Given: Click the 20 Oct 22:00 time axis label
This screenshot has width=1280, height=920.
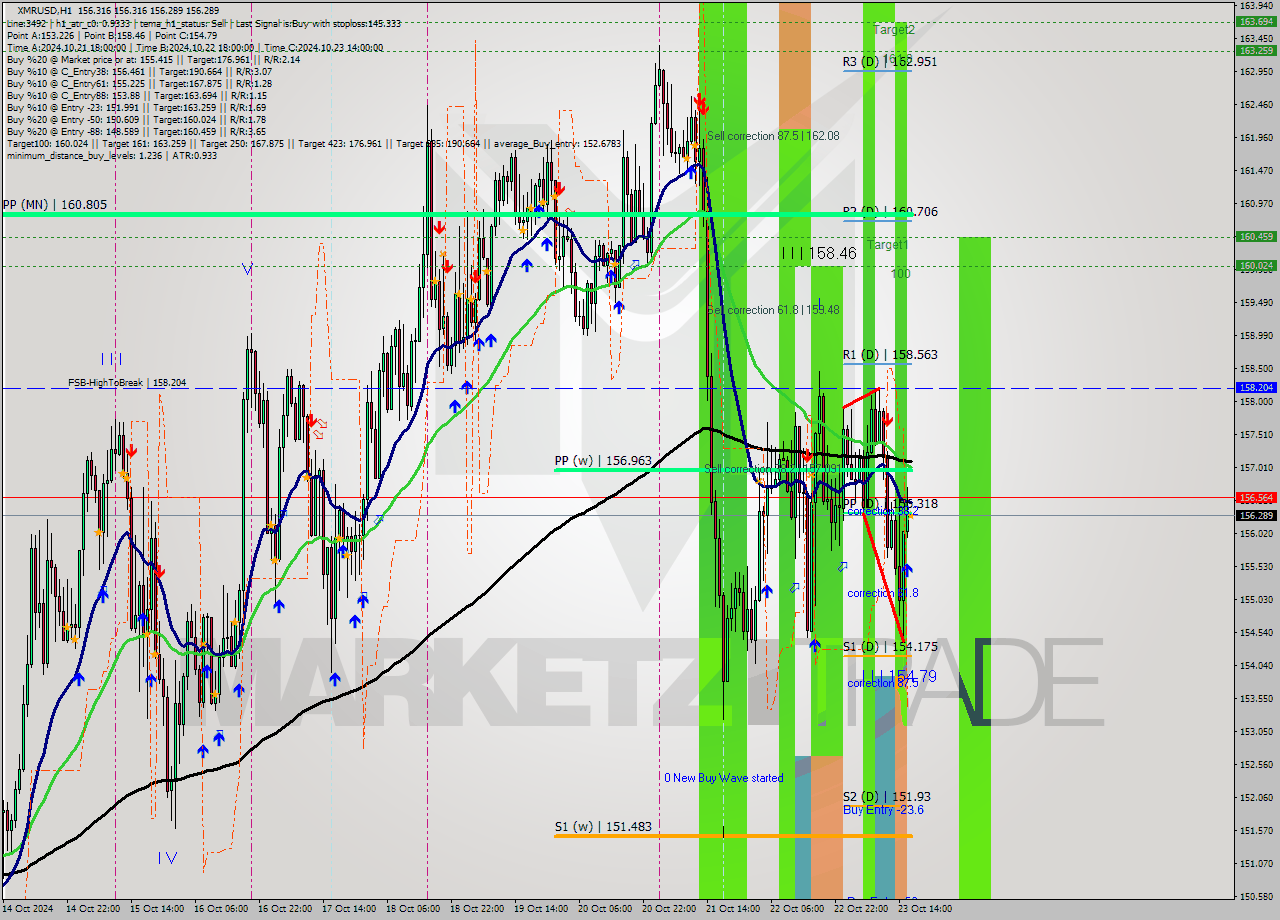Looking at the screenshot, I should click(x=669, y=909).
